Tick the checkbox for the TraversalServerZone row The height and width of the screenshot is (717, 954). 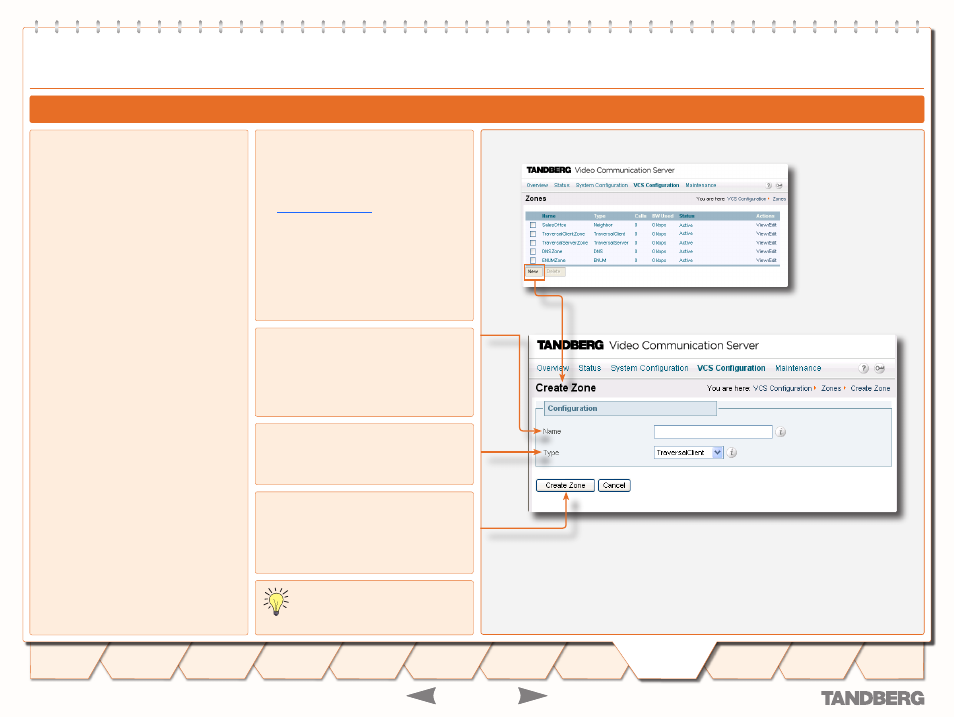pos(533,243)
